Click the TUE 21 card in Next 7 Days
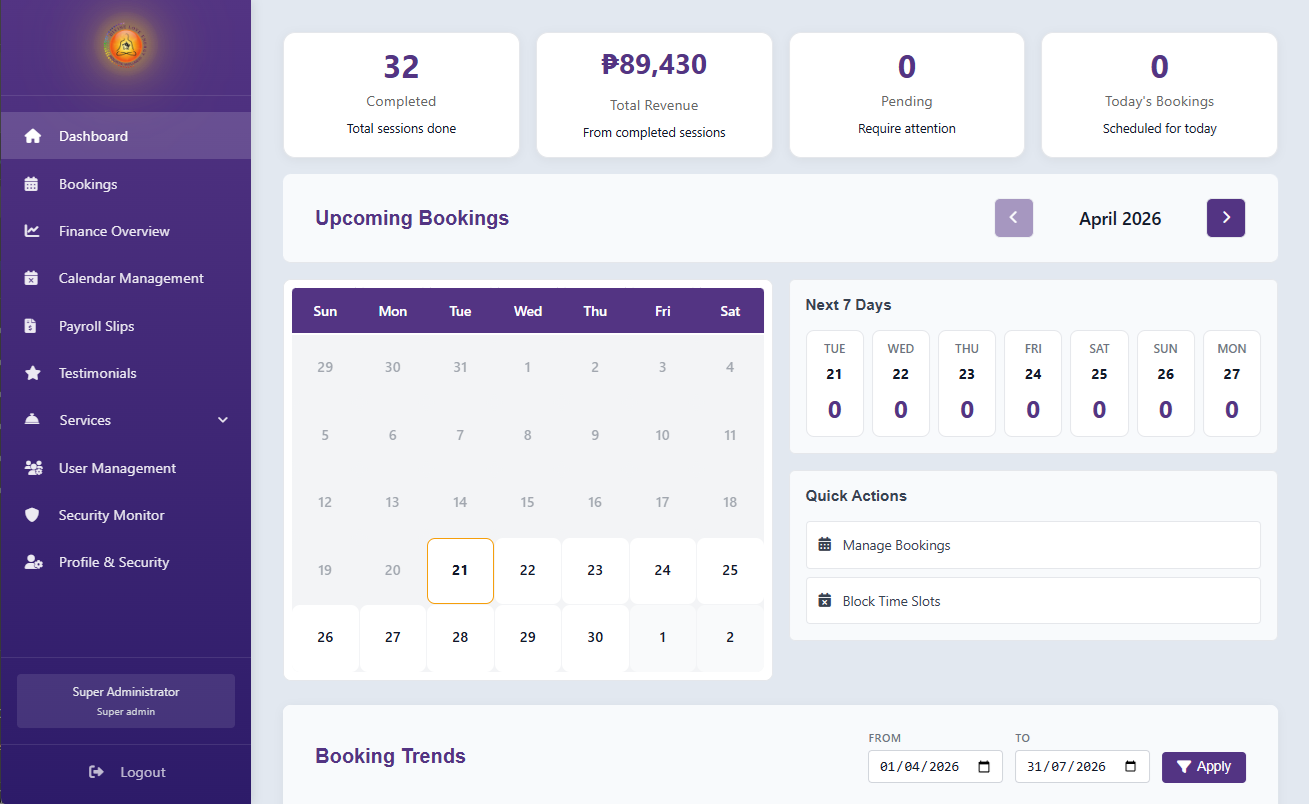The height and width of the screenshot is (804, 1309). click(835, 384)
